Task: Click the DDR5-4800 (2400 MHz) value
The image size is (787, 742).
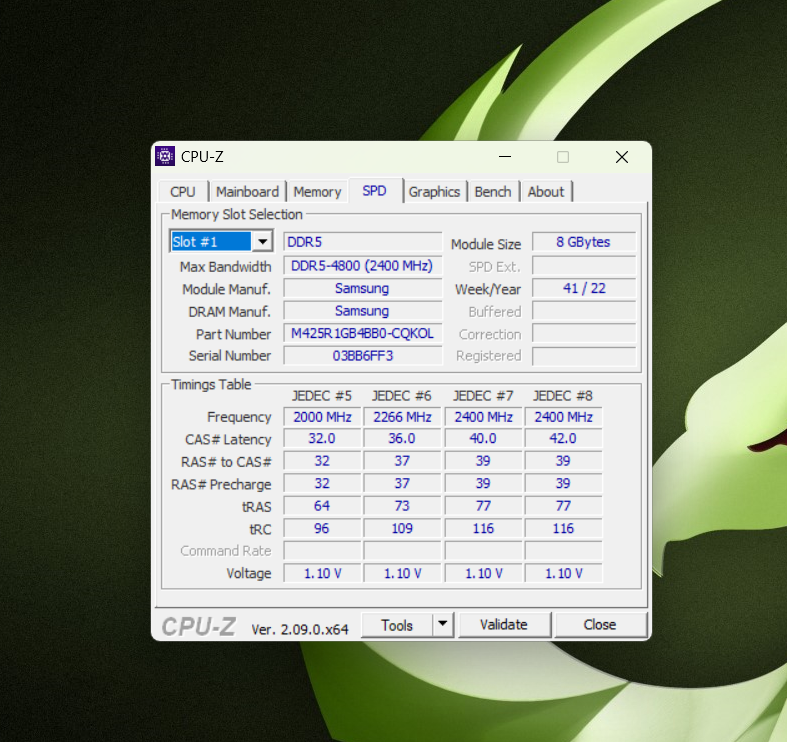Action: pyautogui.click(x=362, y=266)
